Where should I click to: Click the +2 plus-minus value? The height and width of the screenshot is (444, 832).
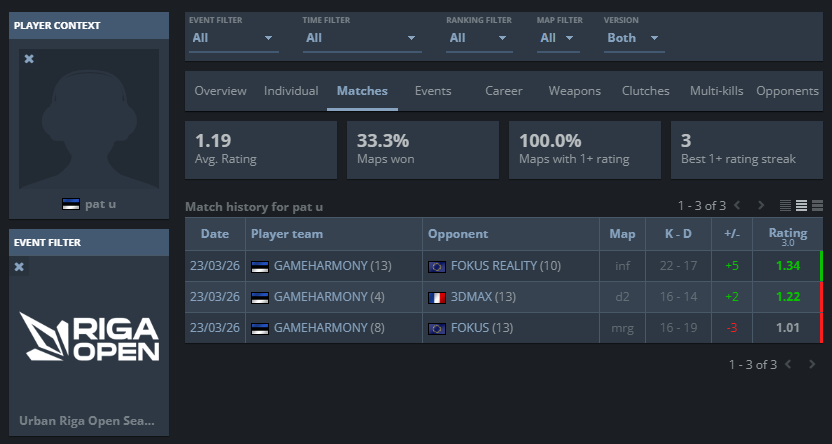[732, 297]
